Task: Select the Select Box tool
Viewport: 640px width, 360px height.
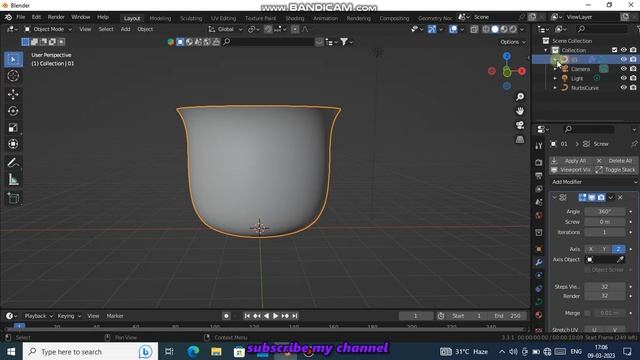Action: click(13, 60)
